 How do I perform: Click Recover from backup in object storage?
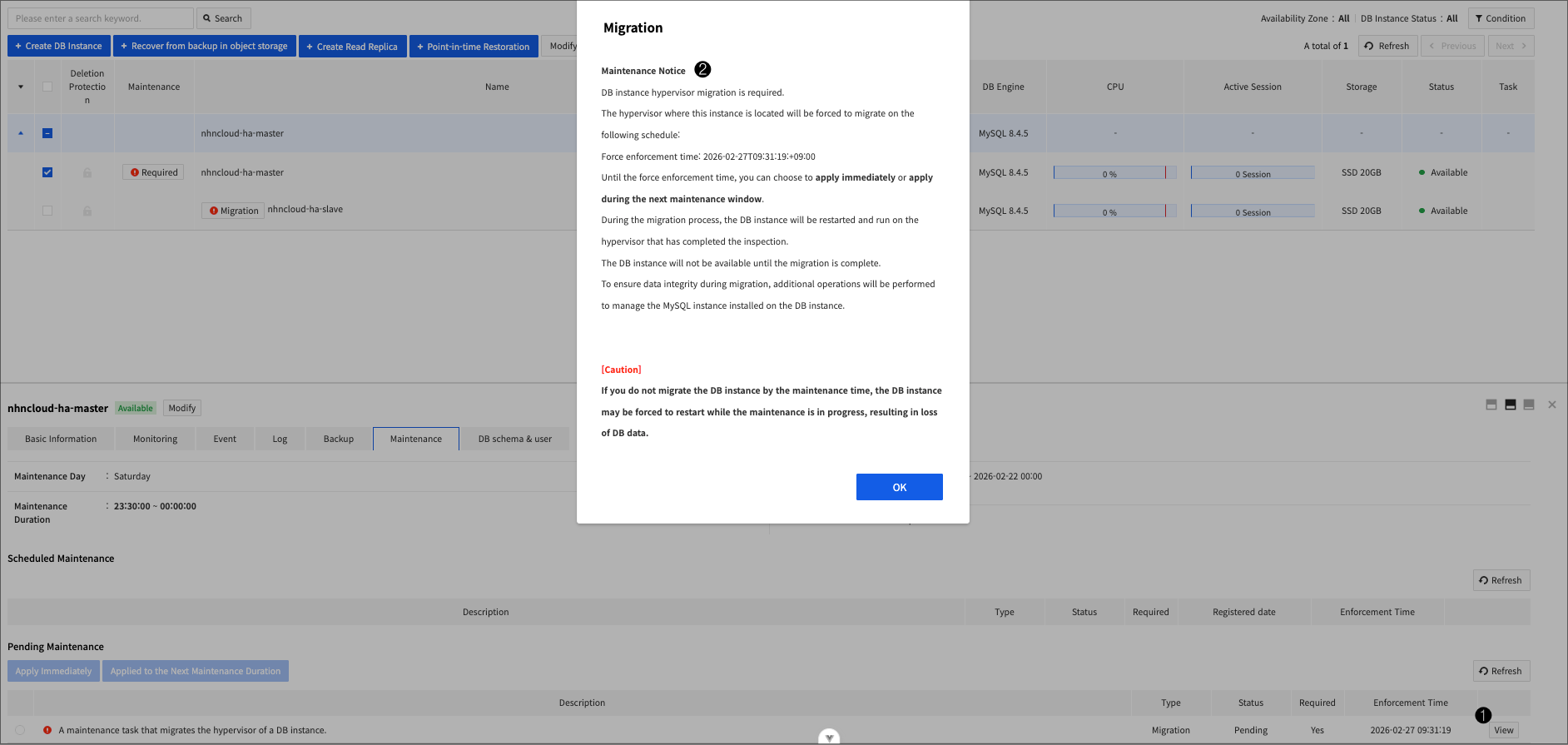205,46
